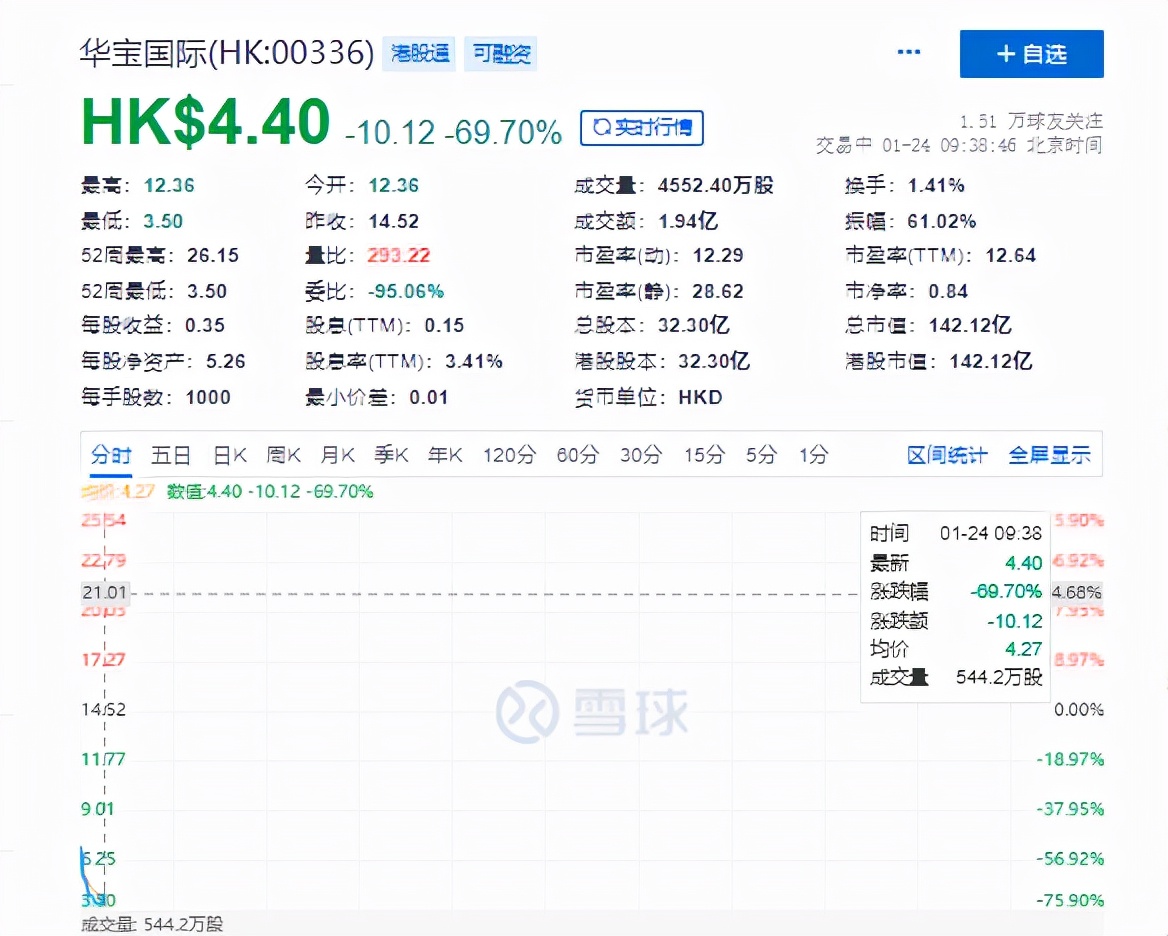Select the 可融资 tag
1168x936 pixels.
501,54
